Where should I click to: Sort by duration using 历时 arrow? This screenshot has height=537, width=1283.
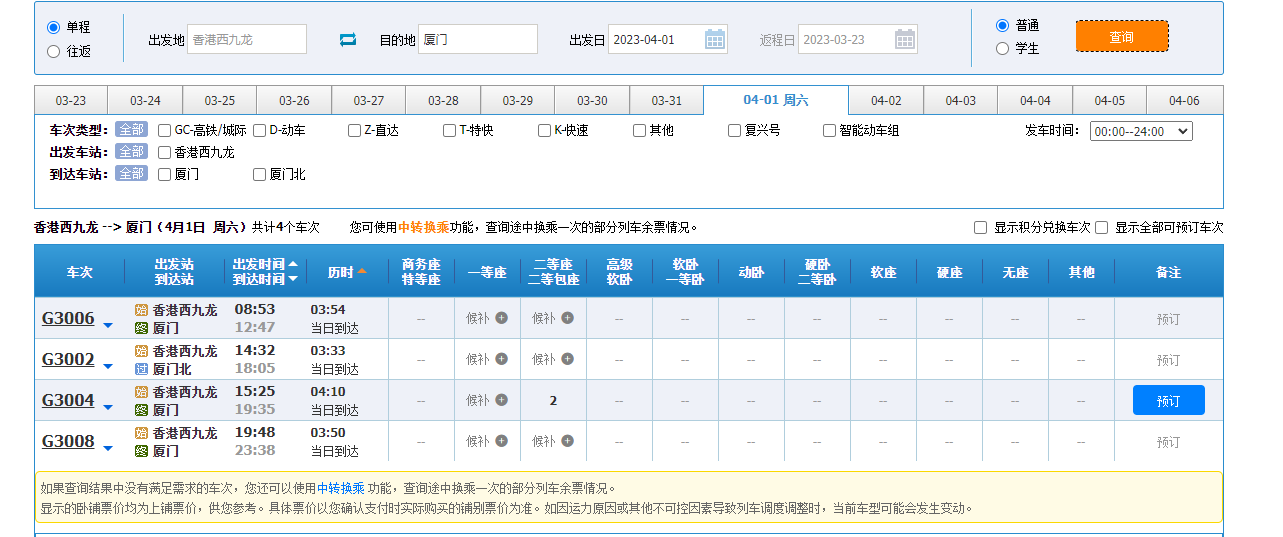click(x=362, y=271)
